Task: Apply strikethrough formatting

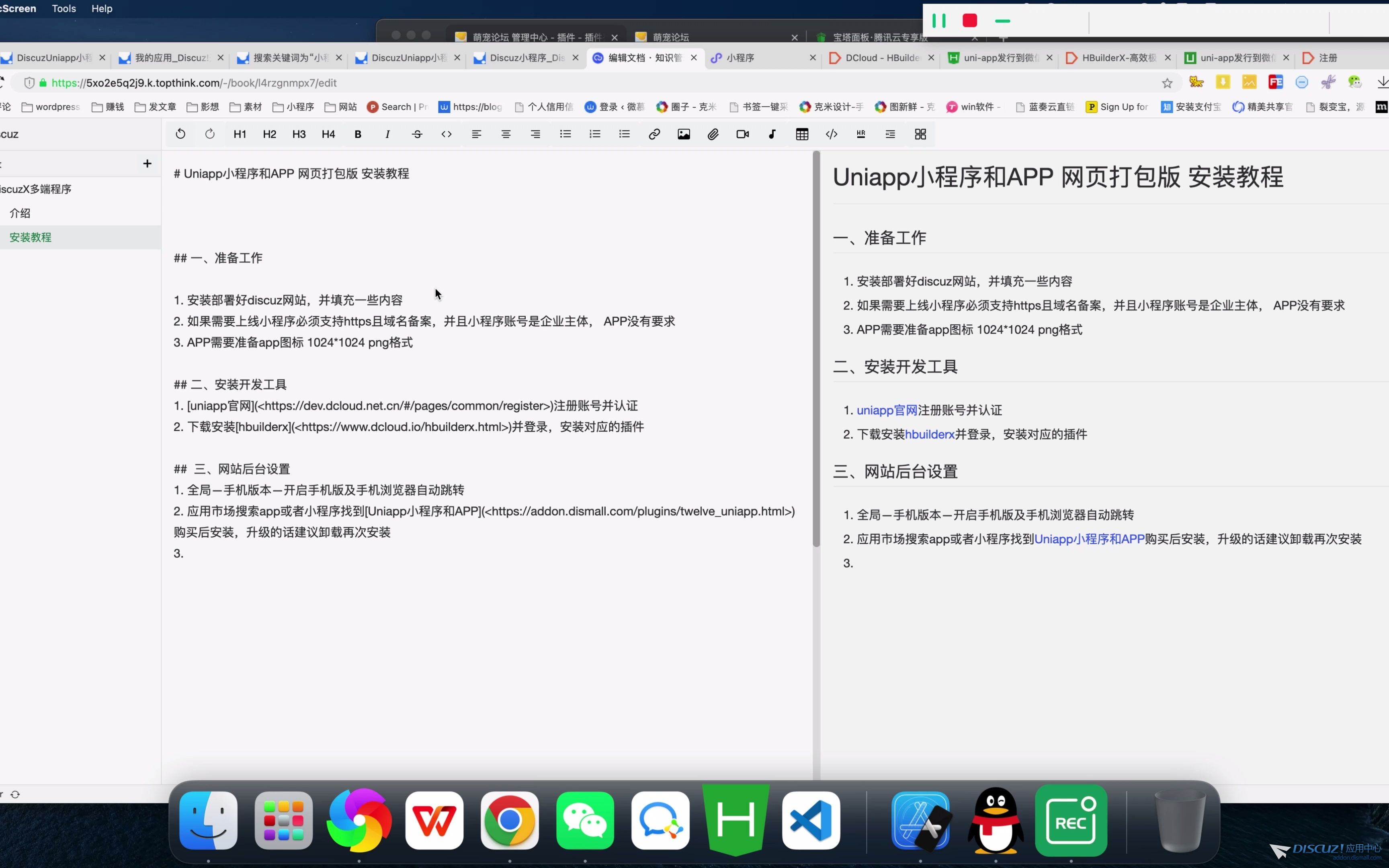Action: pos(417,134)
